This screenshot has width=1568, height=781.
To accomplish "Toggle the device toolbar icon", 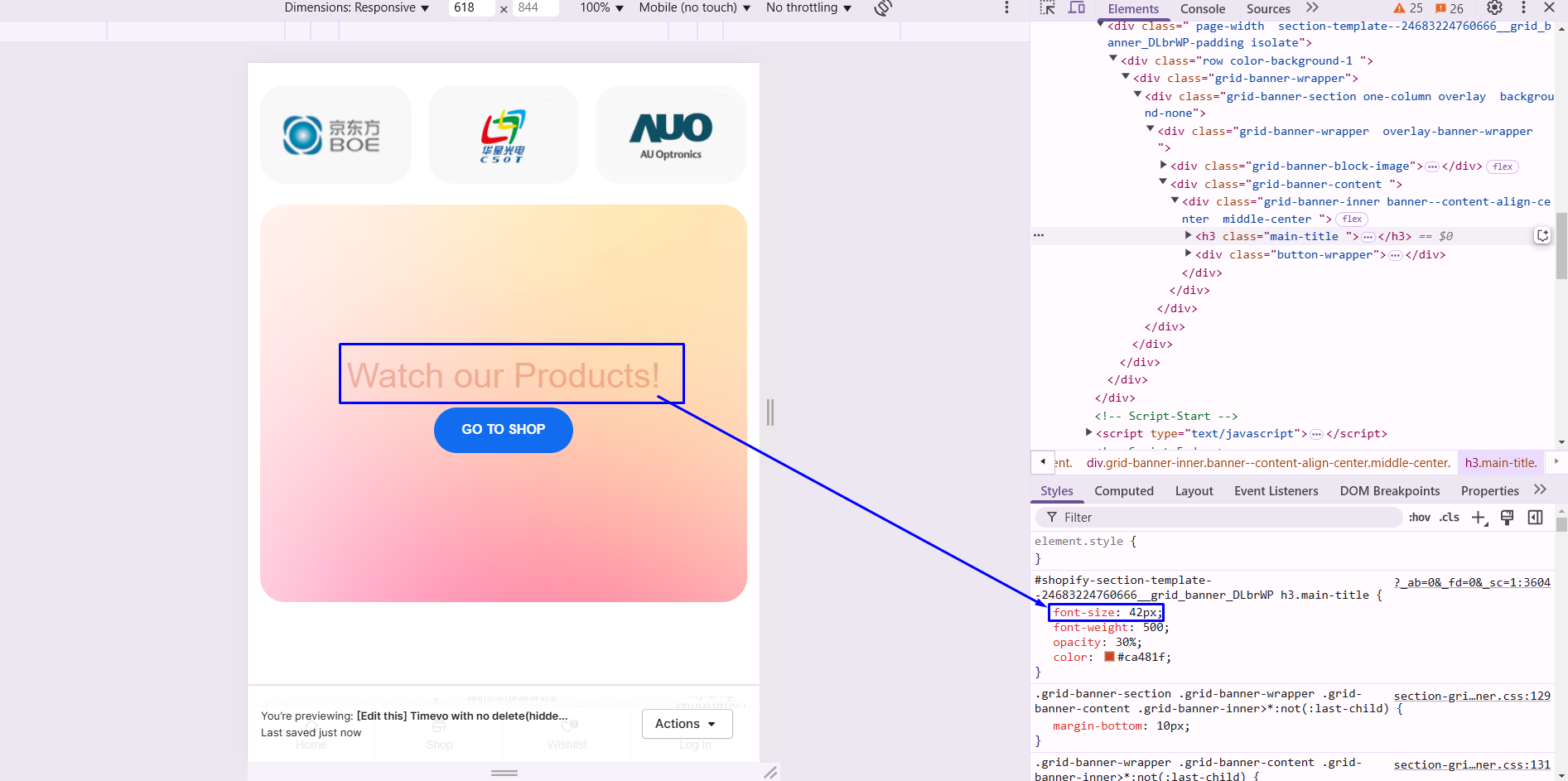I will click(1077, 8).
